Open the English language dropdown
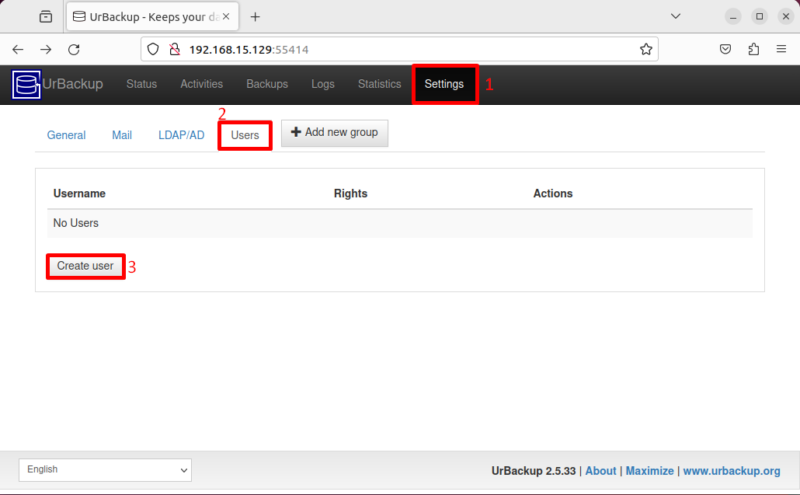Viewport: 800px width, 495px height. [105, 470]
